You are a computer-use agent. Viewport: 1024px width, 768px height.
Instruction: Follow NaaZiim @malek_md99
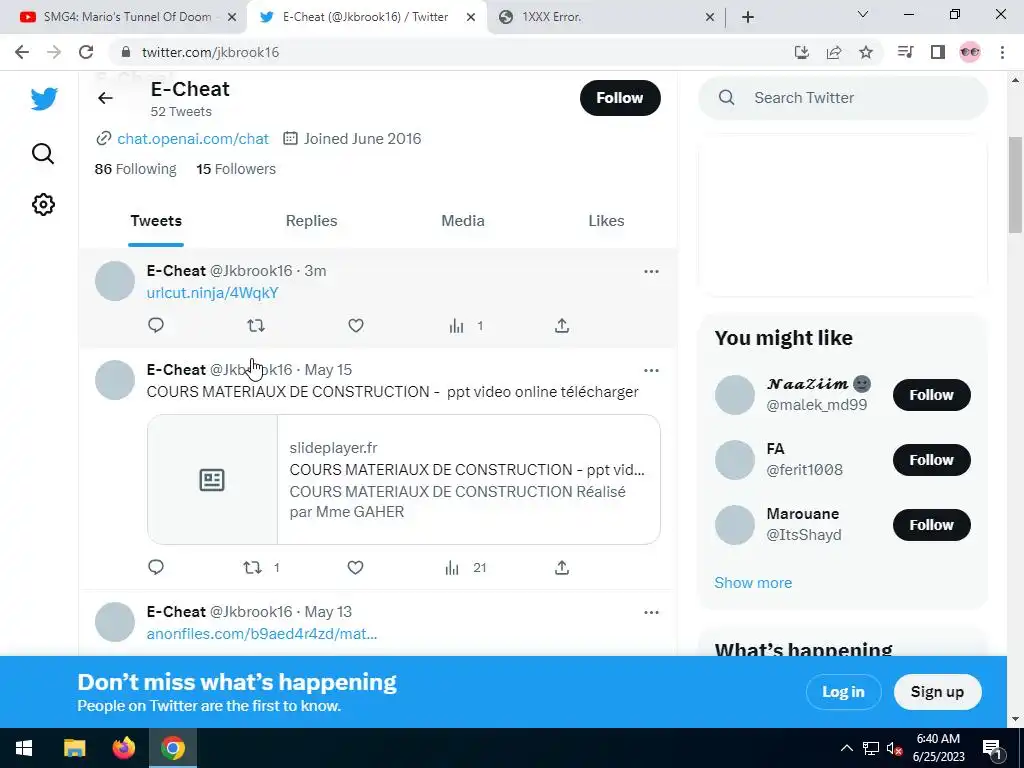[x=931, y=395]
